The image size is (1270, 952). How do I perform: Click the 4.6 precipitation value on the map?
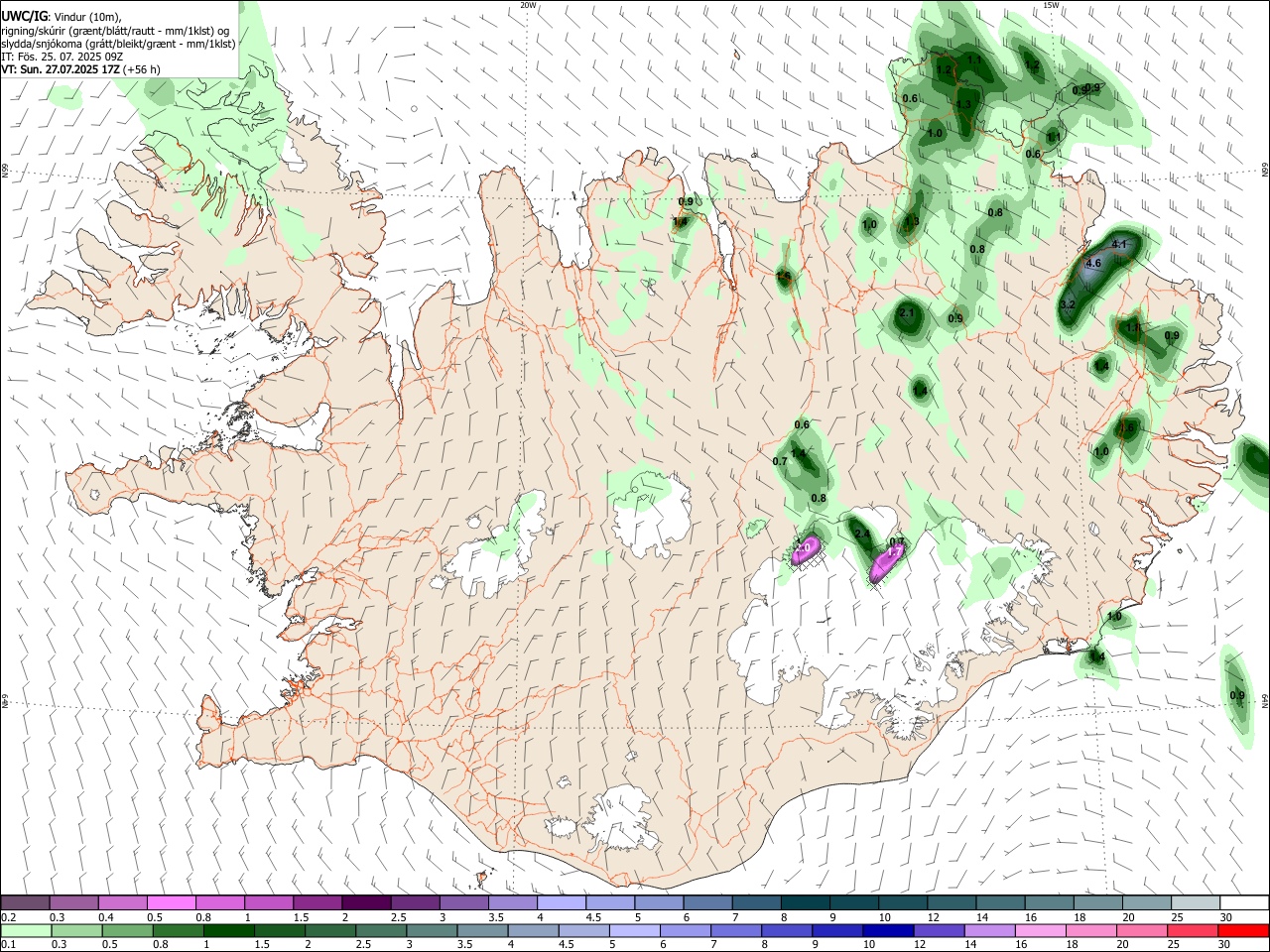click(1093, 263)
